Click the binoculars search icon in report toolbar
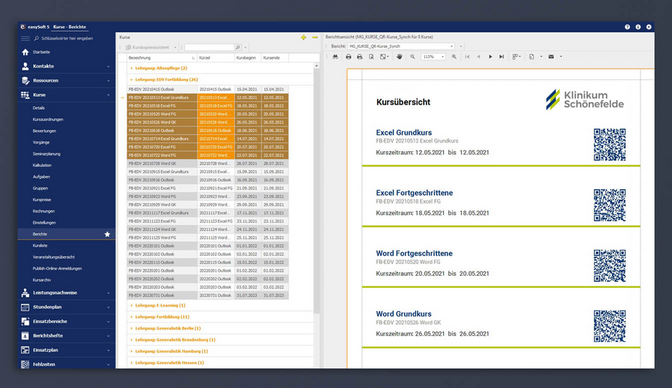This screenshot has height=388, width=672. [335, 57]
